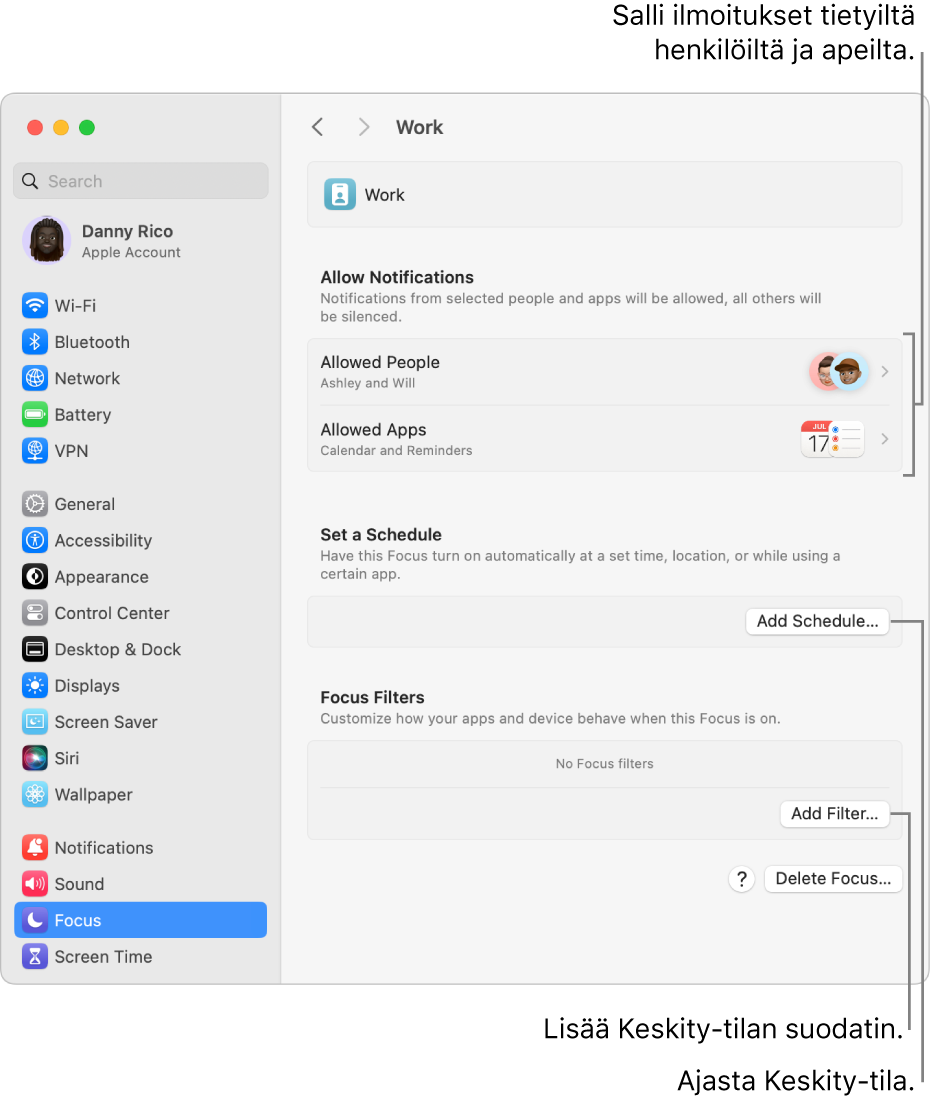Select the Appearance icon
This screenshot has height=1101, width=931.
pyautogui.click(x=34, y=576)
